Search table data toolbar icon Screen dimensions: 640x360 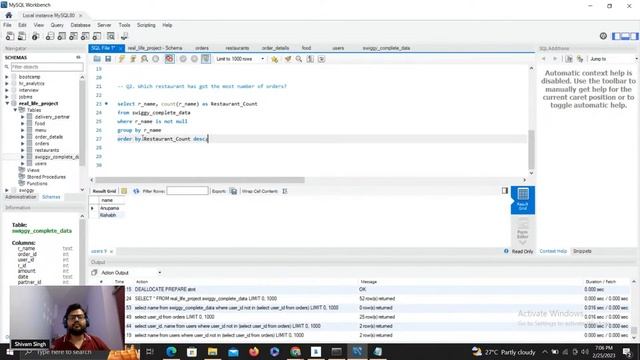111,36
